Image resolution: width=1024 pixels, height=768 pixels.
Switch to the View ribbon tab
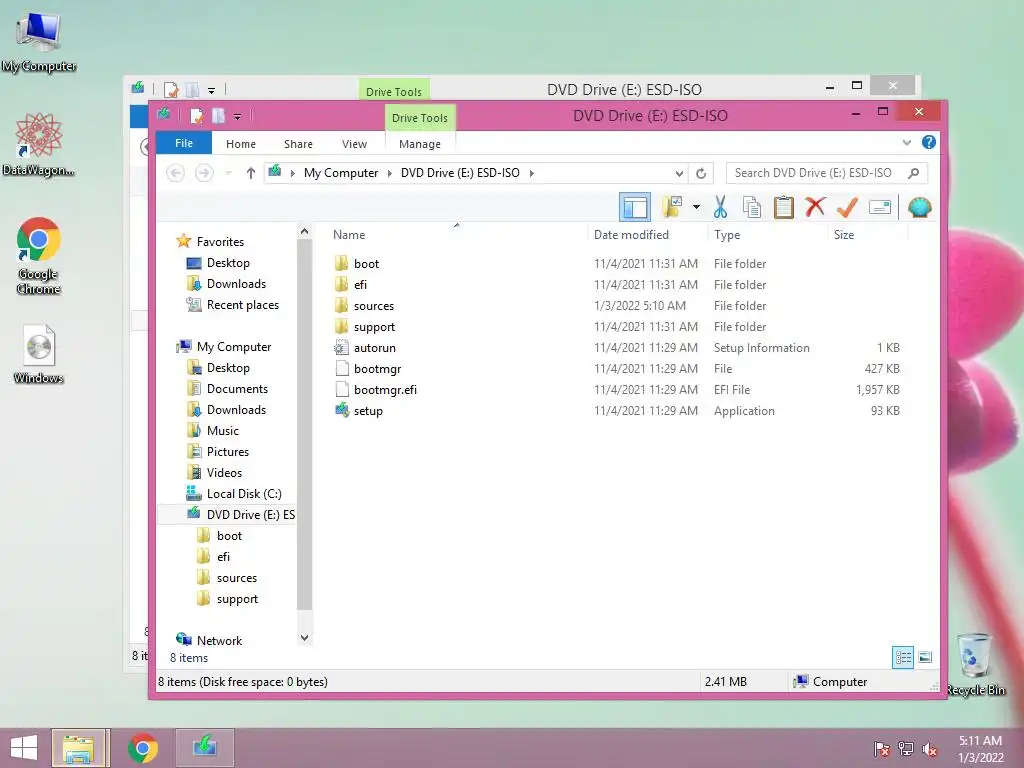tap(355, 144)
